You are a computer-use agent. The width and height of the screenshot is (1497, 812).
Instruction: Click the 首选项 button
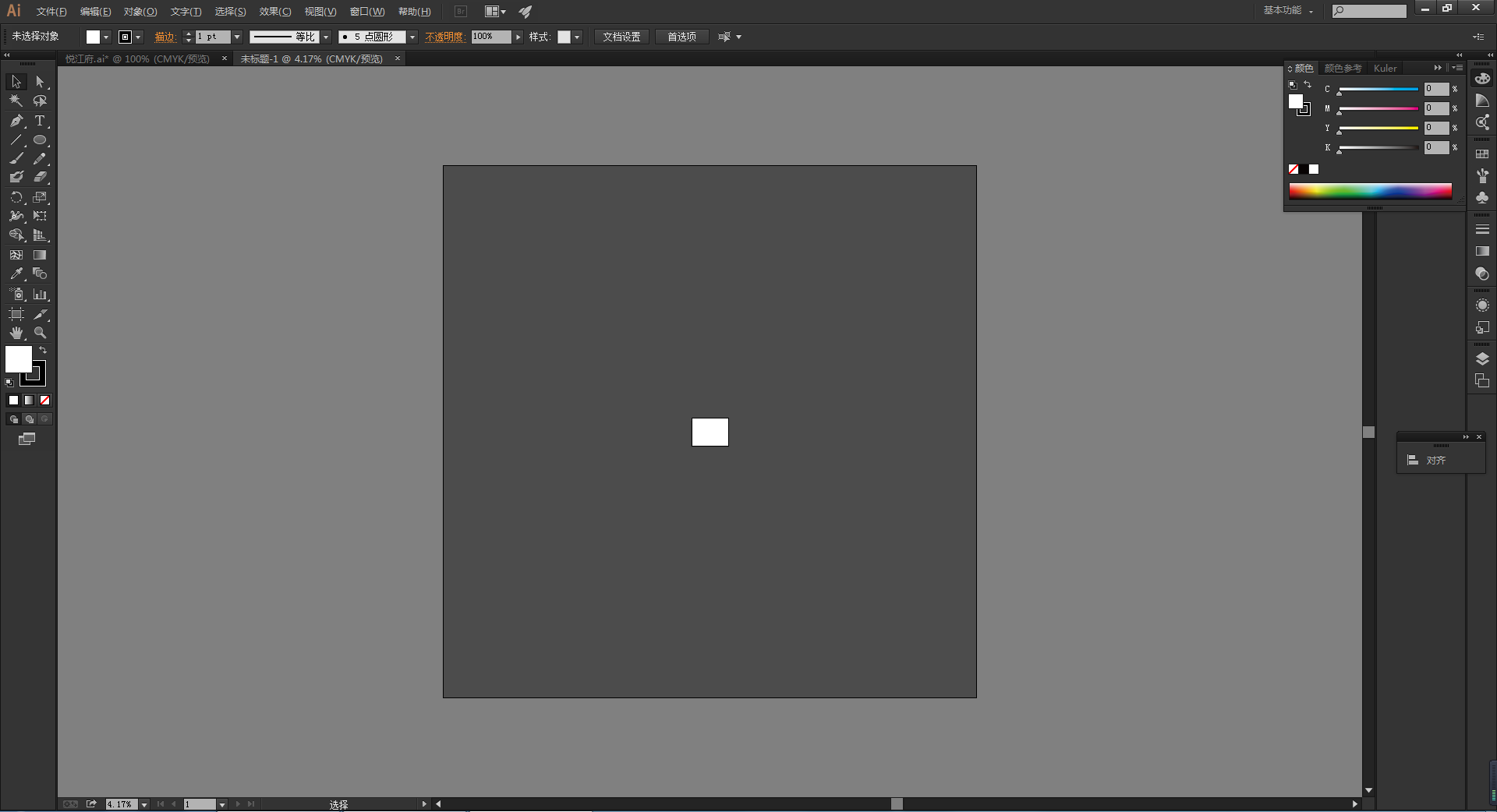coord(681,37)
